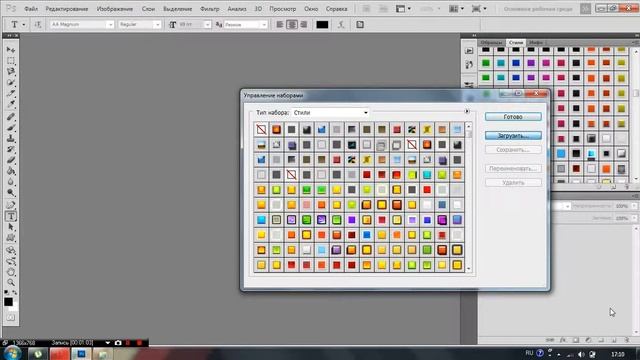
Task: Select the Zoom tool in toolbox
Action: point(11,282)
